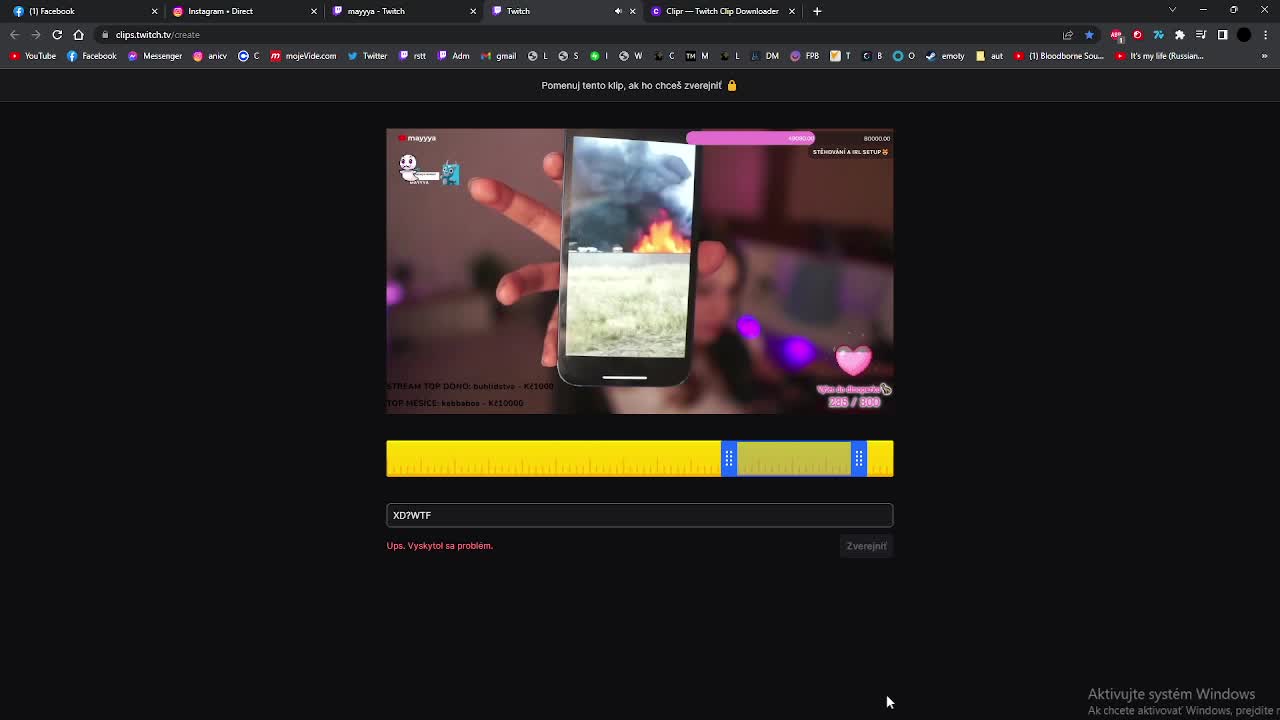Viewport: 1280px width, 720px height.
Task: Click the share page icon
Action: [x=1068, y=35]
